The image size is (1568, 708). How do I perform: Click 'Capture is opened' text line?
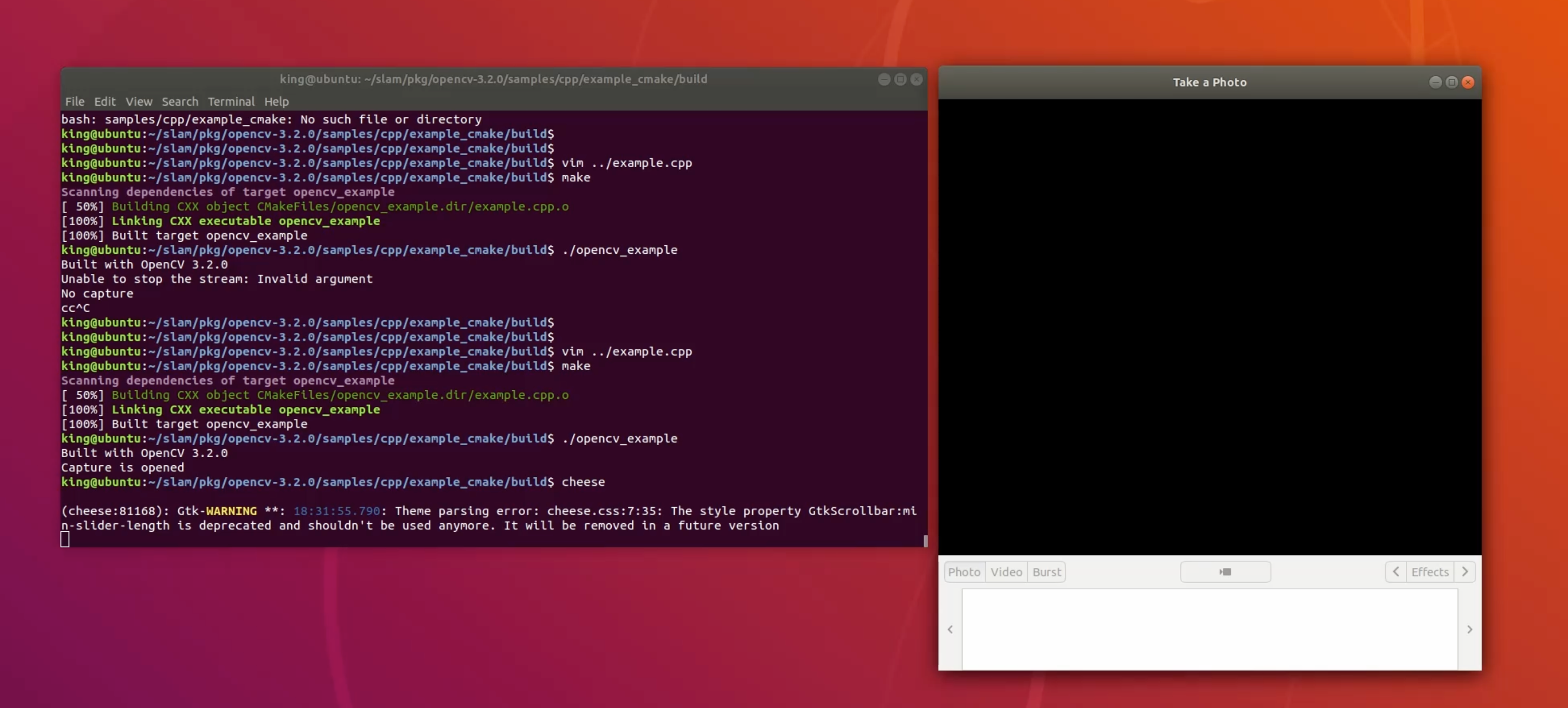[122, 467]
